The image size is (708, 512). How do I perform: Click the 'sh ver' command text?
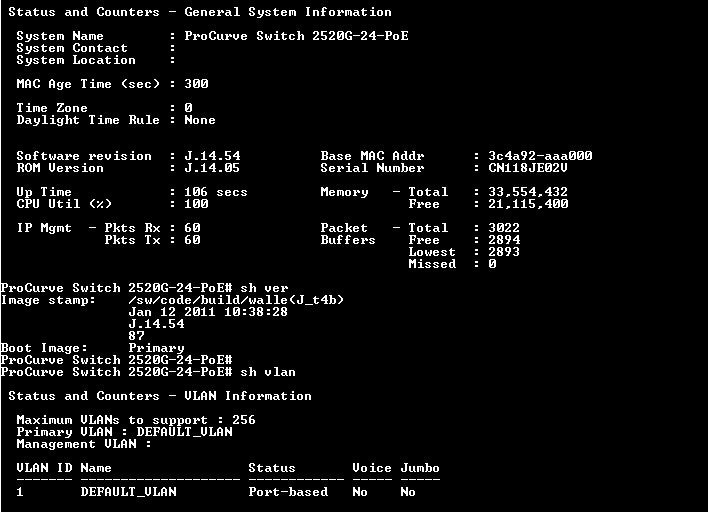pyautogui.click(x=264, y=288)
